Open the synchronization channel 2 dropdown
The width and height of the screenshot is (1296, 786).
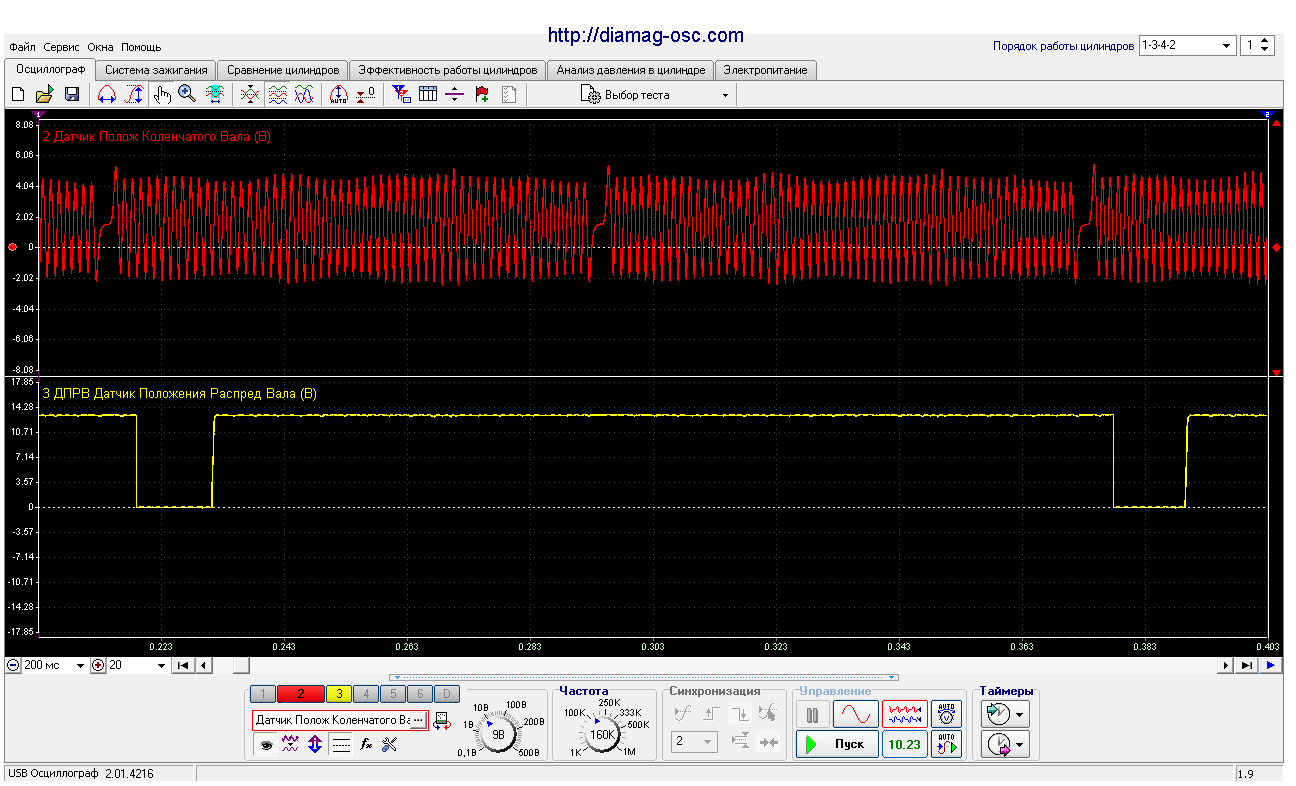[x=707, y=742]
